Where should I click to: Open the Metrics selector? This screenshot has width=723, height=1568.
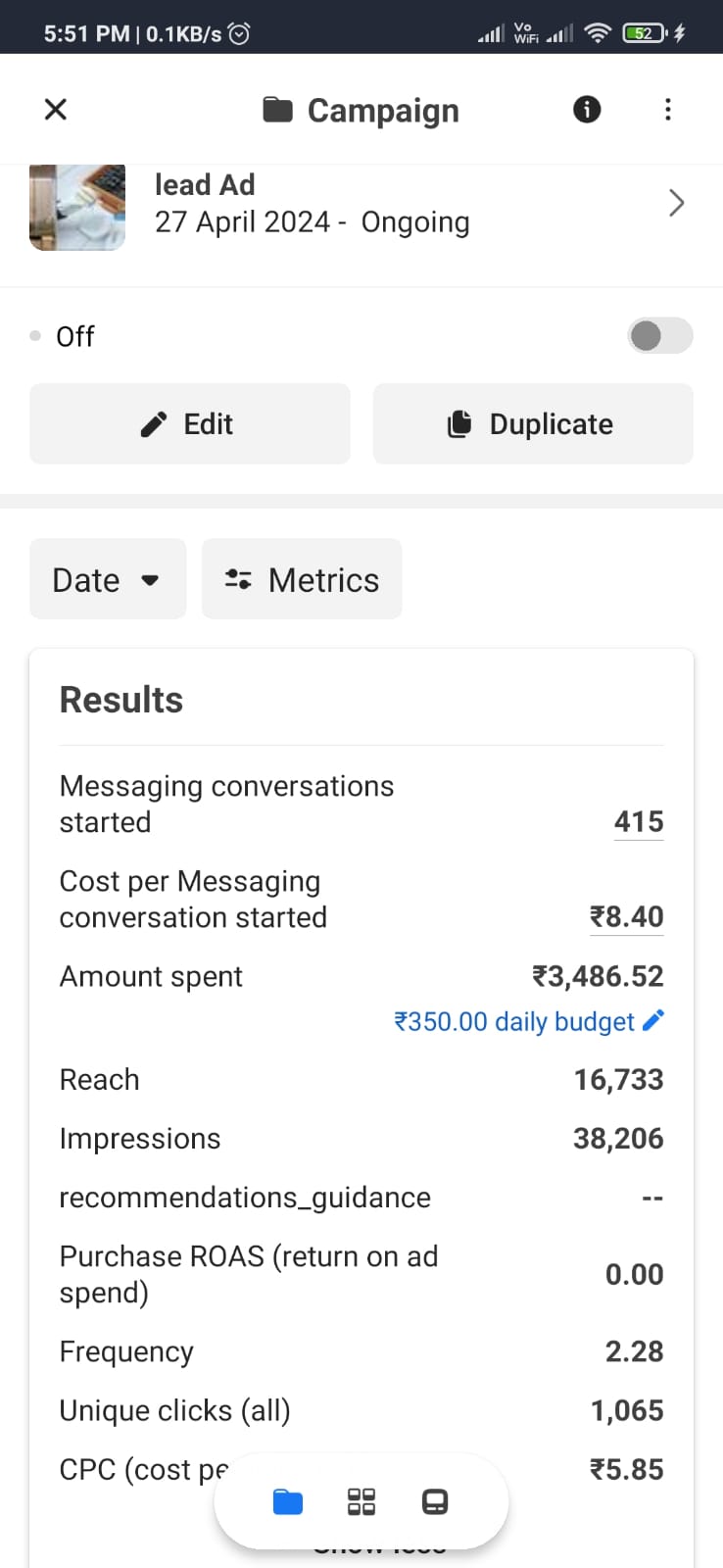click(x=302, y=579)
